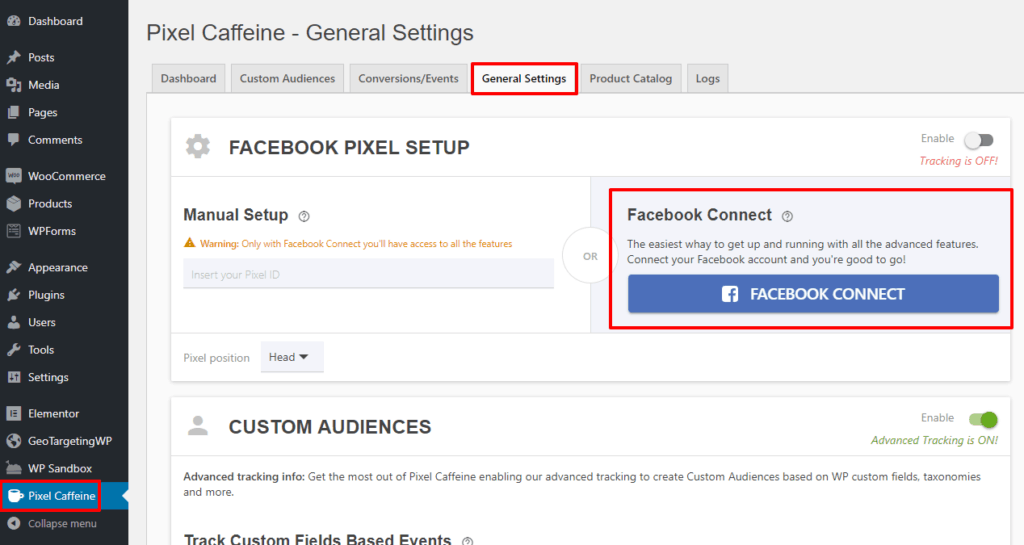1024x545 pixels.
Task: Click help icon next to Manual Setup
Action: tap(304, 216)
